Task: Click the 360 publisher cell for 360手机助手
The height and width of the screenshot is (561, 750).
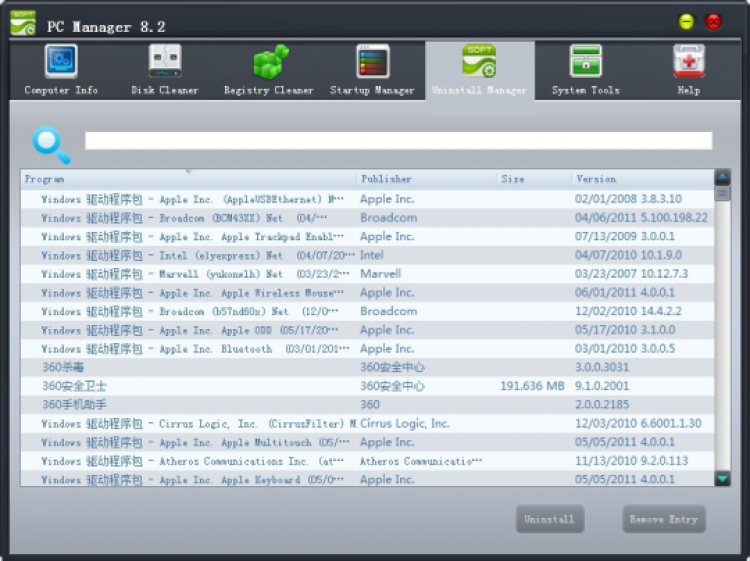Action: [370, 405]
